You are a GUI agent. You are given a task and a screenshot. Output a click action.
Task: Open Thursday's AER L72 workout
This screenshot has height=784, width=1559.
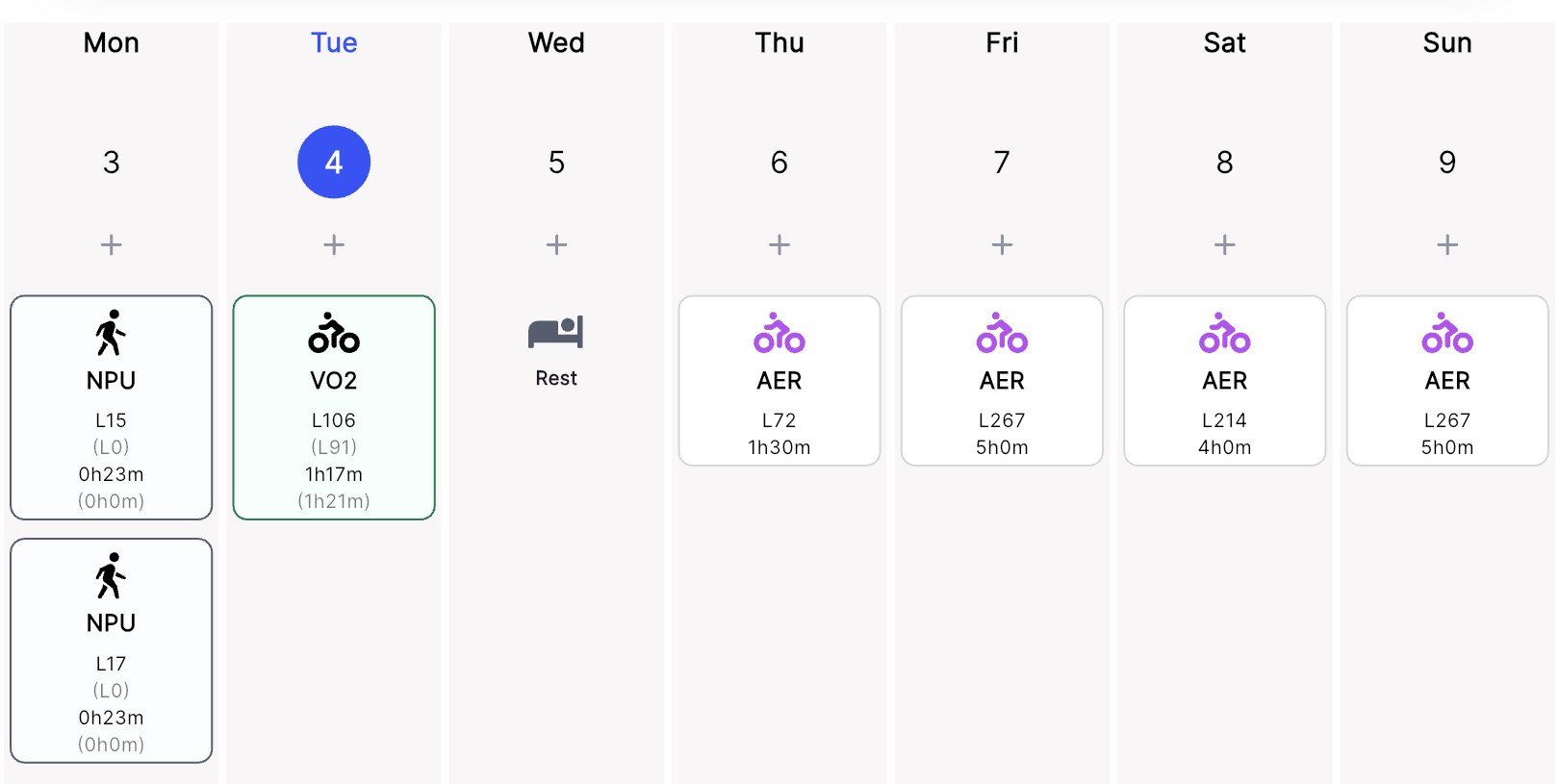pyautogui.click(x=779, y=381)
